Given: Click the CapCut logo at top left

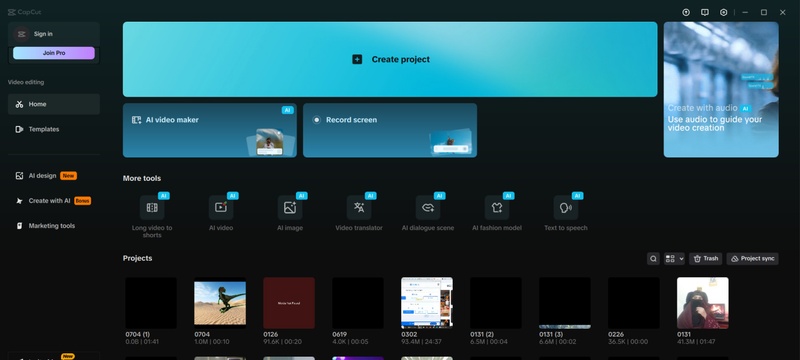Looking at the screenshot, I should tap(24, 12).
